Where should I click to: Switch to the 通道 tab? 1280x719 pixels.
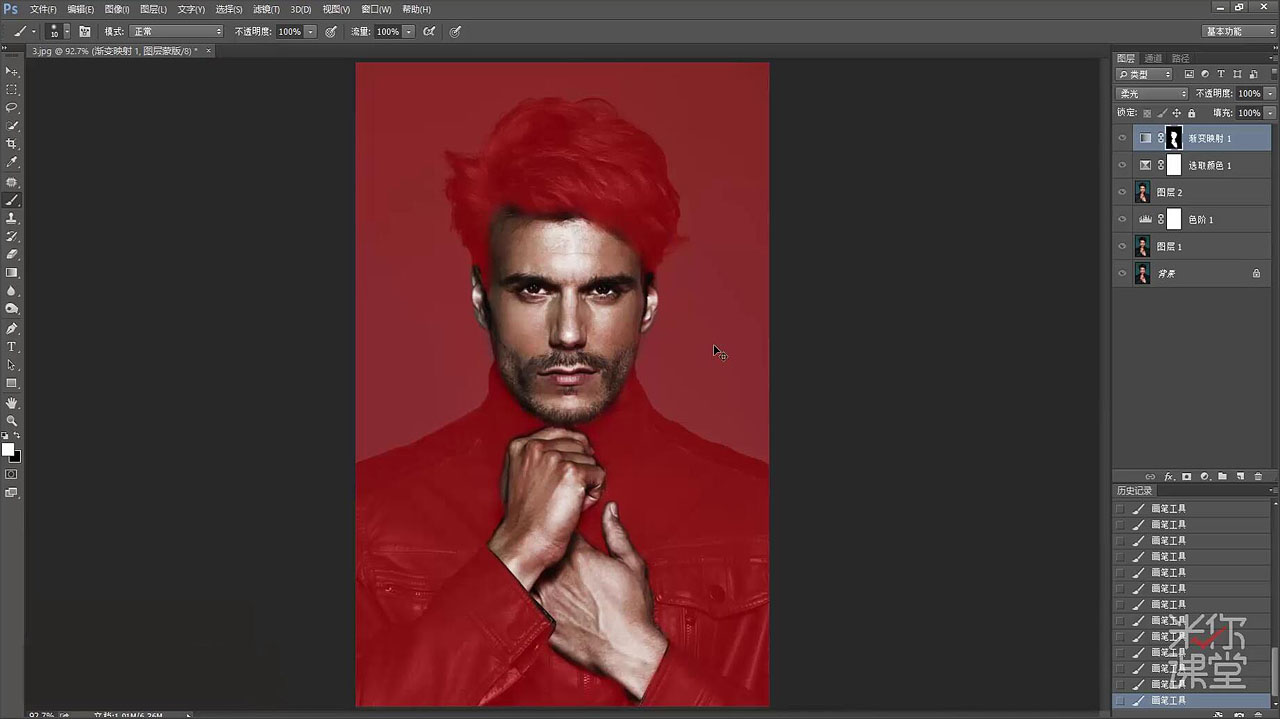(x=1153, y=58)
